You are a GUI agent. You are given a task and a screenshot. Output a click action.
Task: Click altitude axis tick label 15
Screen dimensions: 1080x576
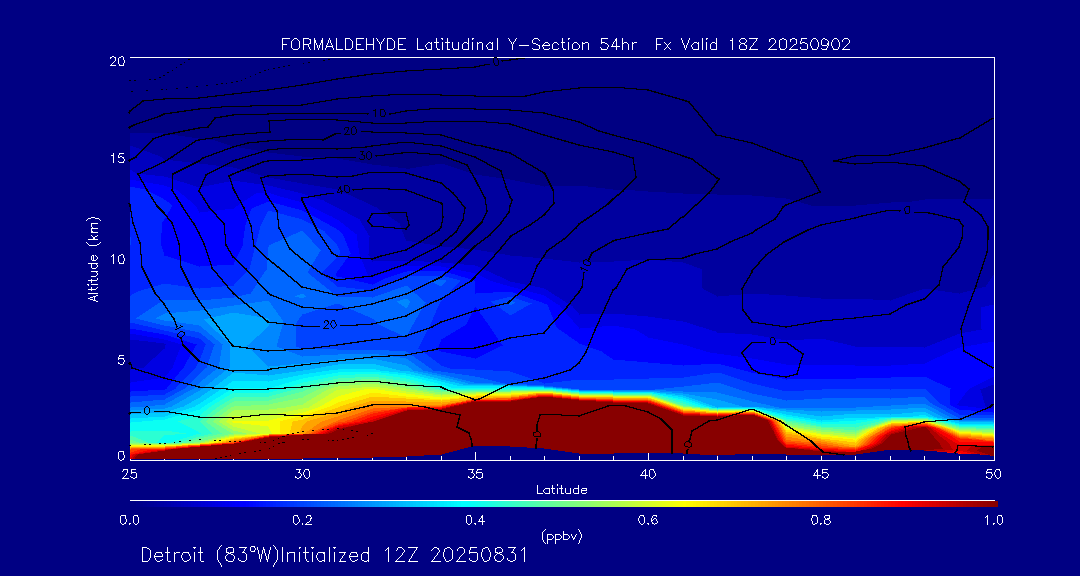tap(117, 158)
